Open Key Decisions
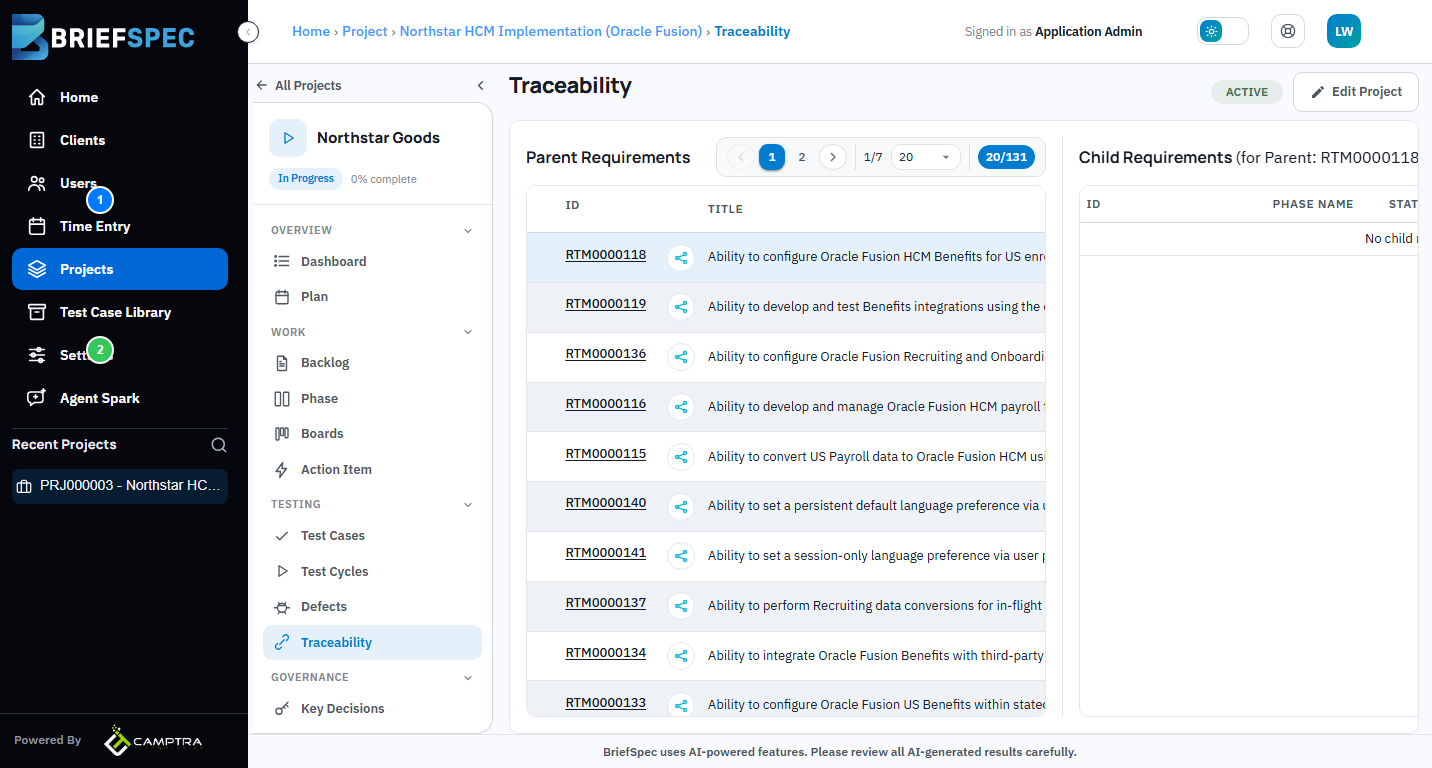Screen dimensions: 1432x768 click(372, 709)
